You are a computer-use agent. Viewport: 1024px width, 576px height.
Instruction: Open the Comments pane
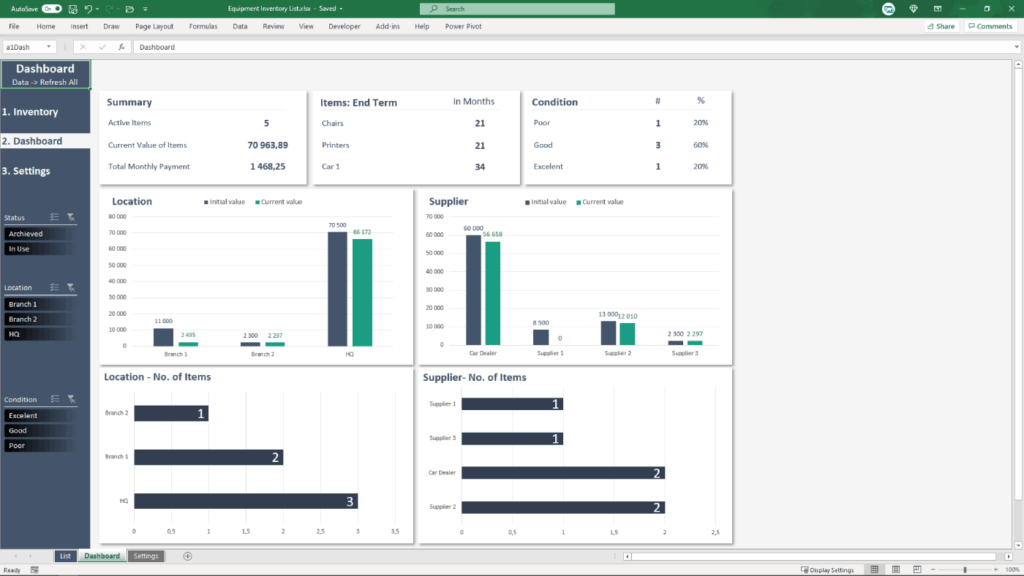[x=989, y=26]
